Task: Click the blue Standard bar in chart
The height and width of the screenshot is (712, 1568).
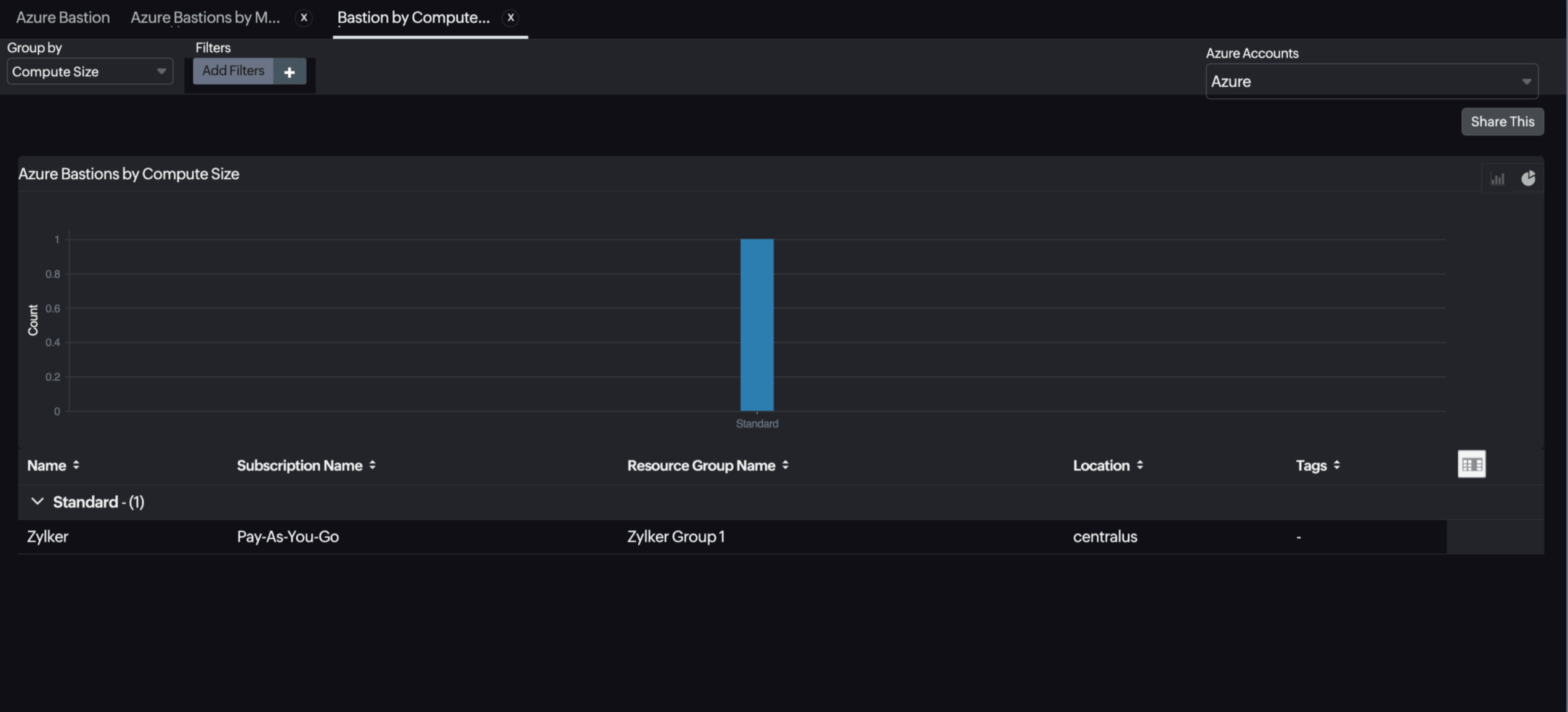Action: [x=757, y=325]
